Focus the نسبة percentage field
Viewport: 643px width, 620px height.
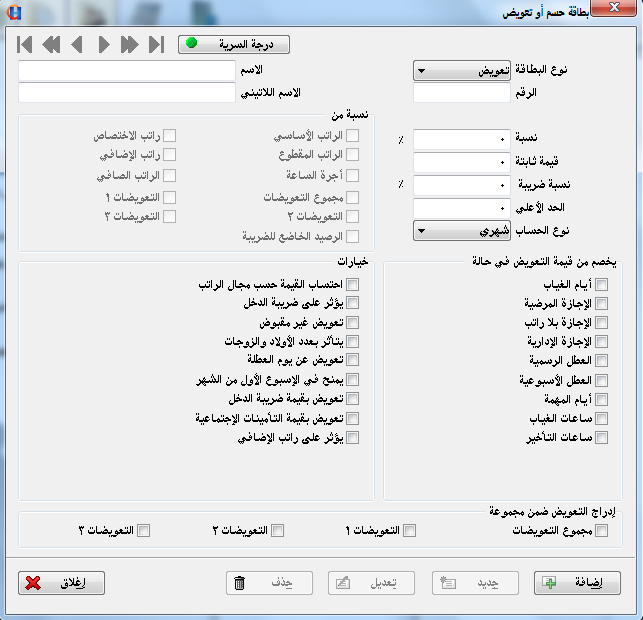click(x=462, y=139)
